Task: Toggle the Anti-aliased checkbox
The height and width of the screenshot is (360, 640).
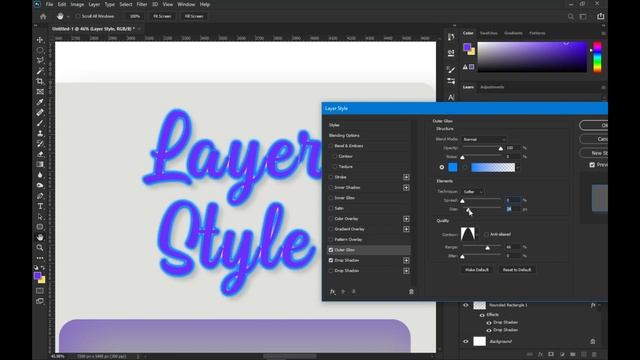Action: 486,234
